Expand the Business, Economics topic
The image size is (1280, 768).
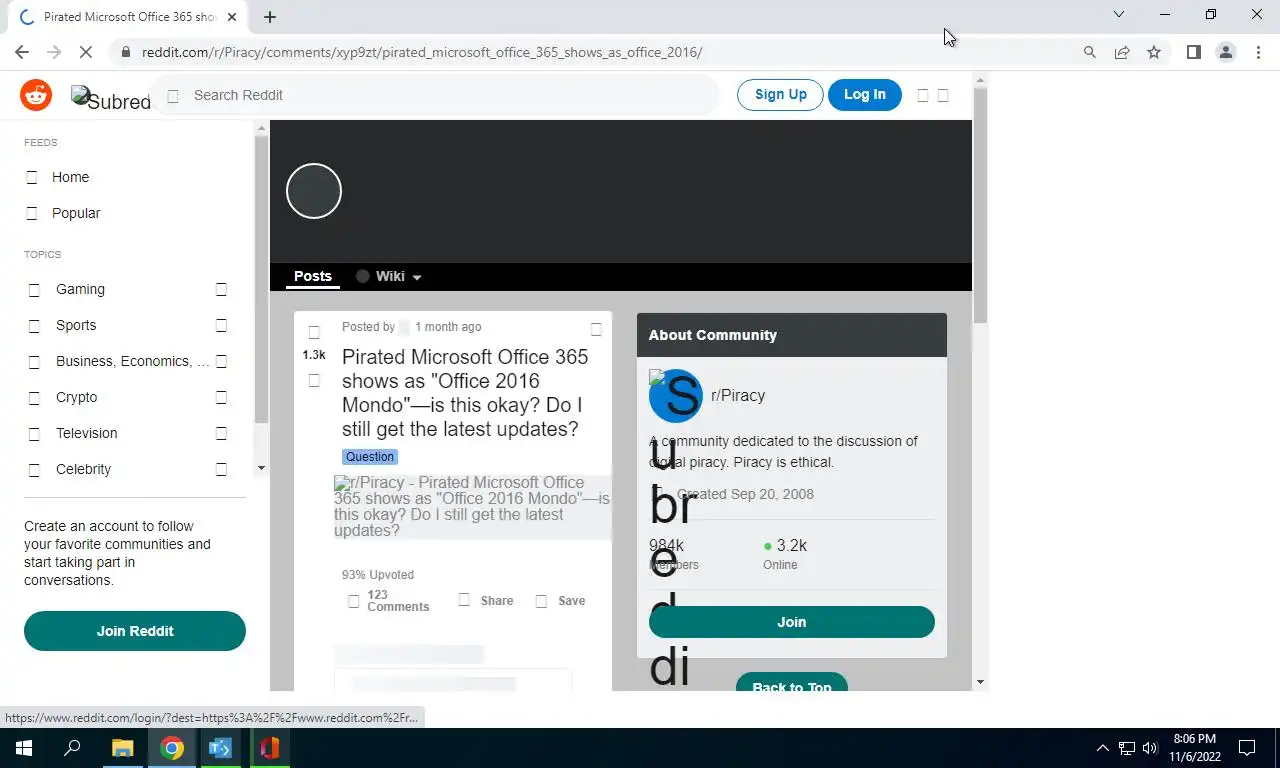click(221, 361)
